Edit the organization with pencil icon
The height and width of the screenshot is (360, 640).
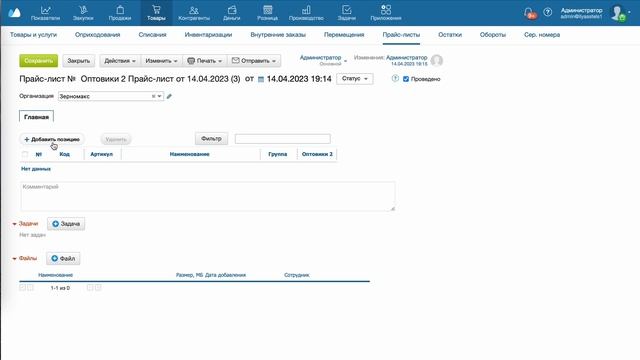169,96
